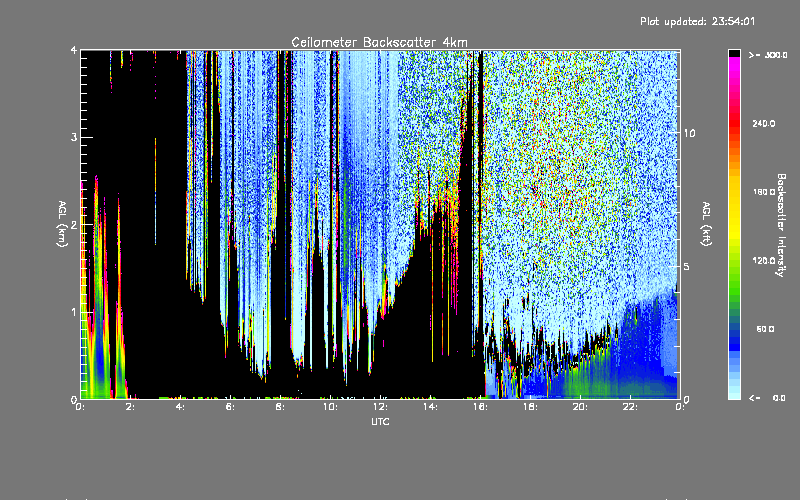Click the 'Plot updated: 23:54:01' timestamp

tap(697, 21)
